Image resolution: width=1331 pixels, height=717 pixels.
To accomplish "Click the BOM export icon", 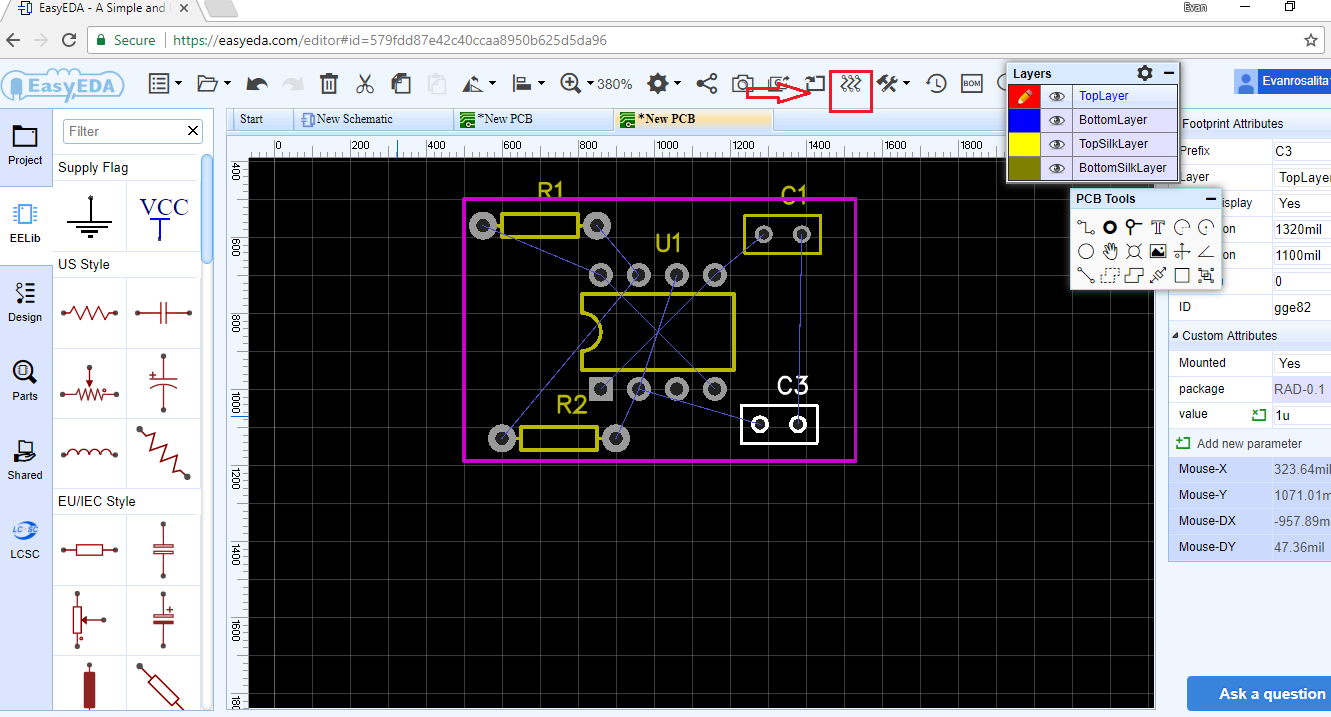I will (x=971, y=84).
